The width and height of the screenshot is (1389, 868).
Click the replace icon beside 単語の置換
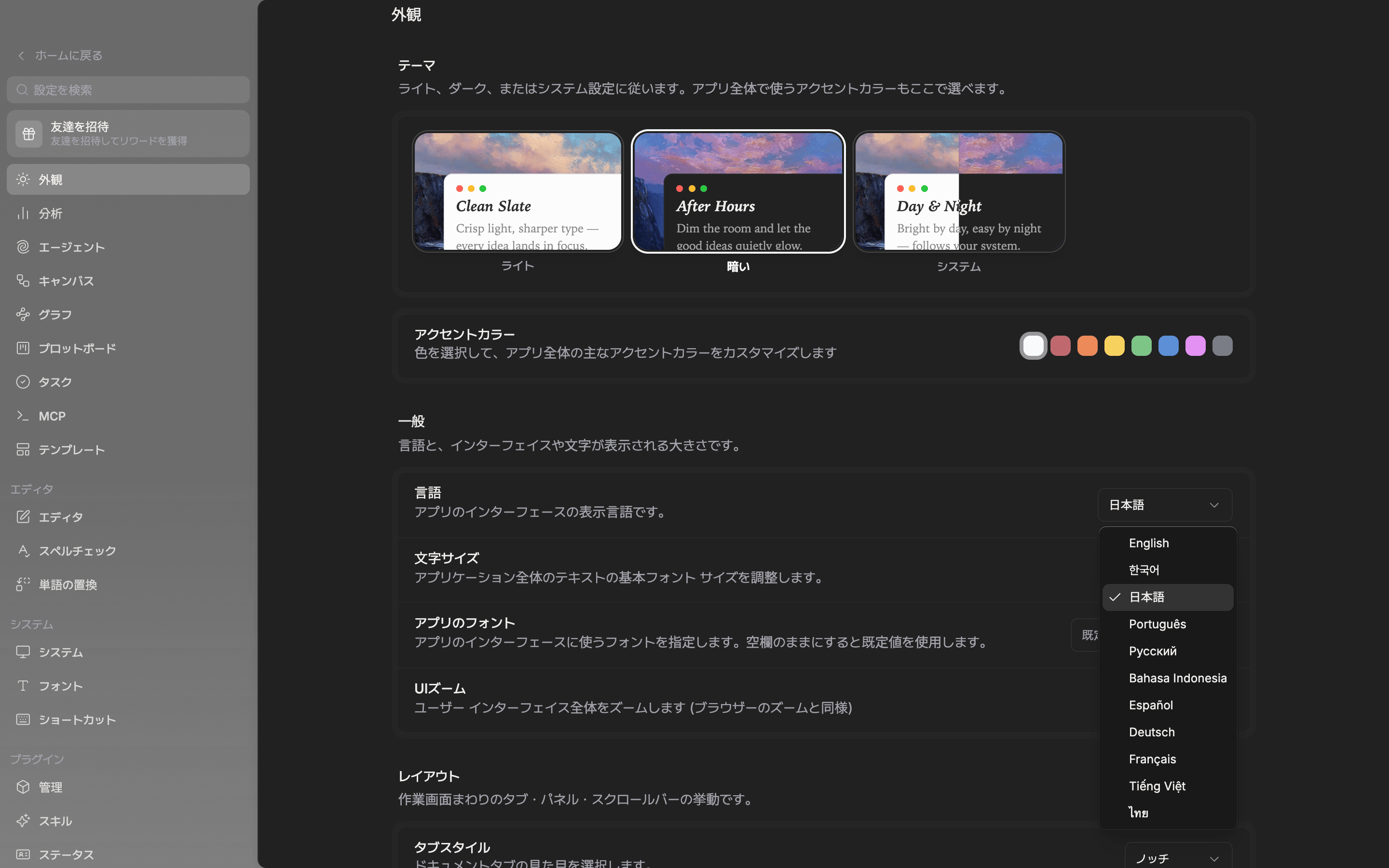click(x=23, y=584)
